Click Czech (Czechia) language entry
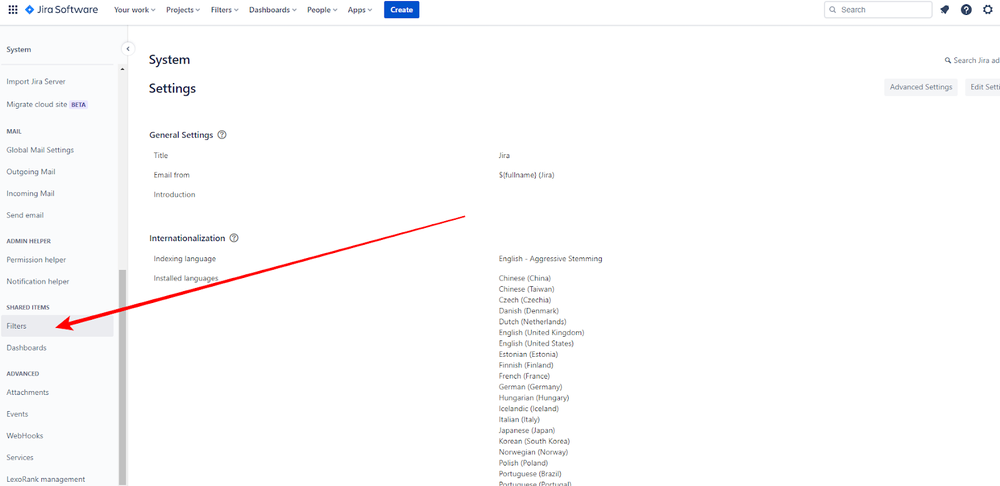 coord(525,300)
